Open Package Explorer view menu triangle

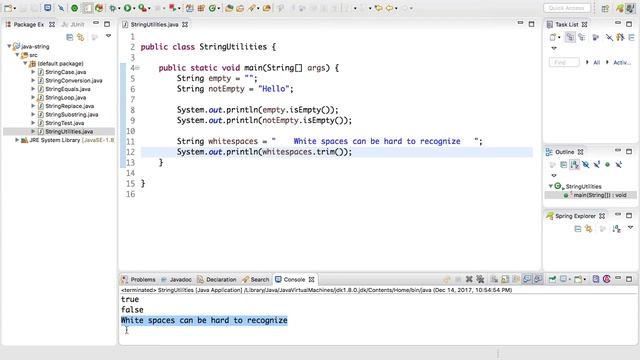click(109, 36)
